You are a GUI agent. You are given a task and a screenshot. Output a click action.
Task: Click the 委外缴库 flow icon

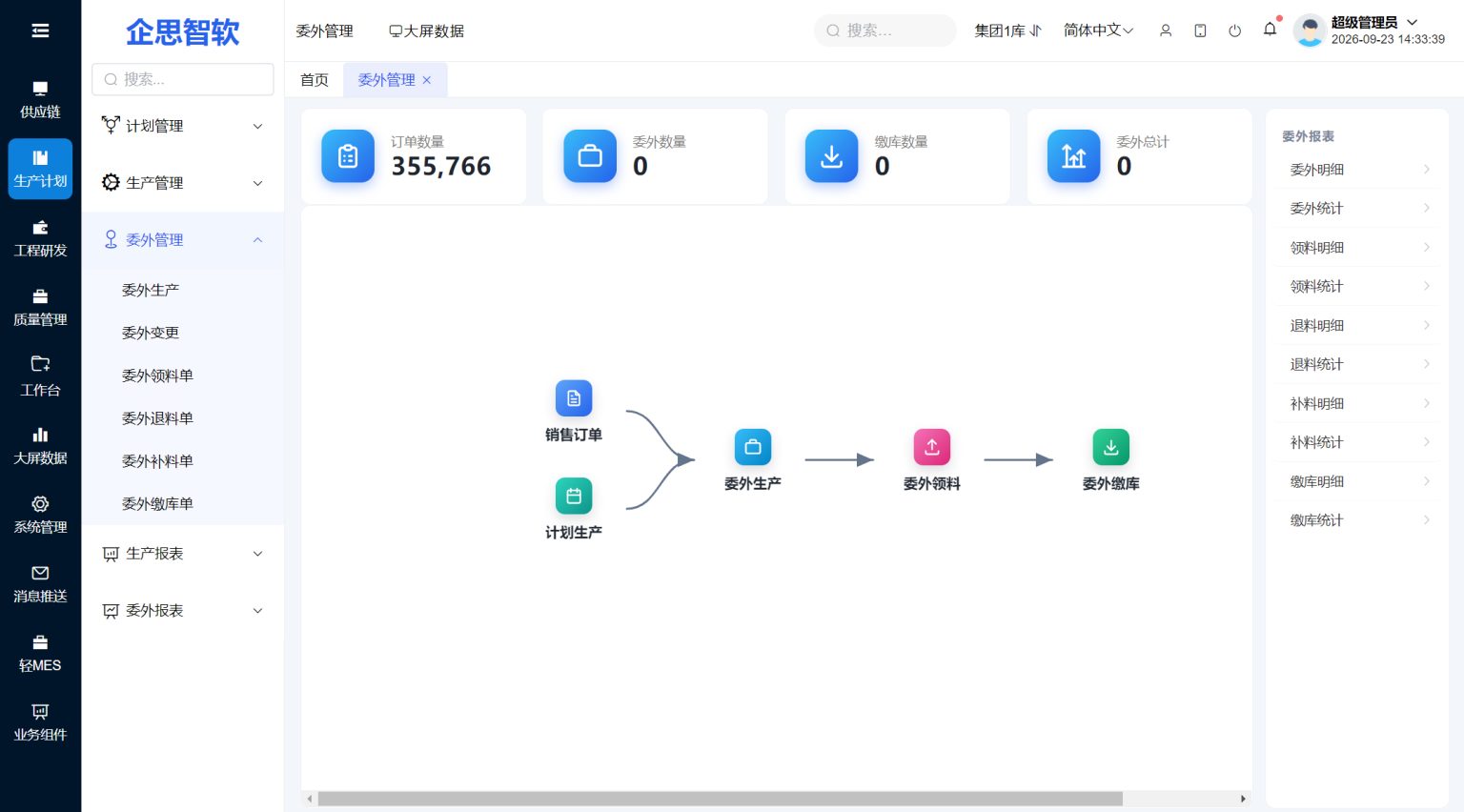1111,447
